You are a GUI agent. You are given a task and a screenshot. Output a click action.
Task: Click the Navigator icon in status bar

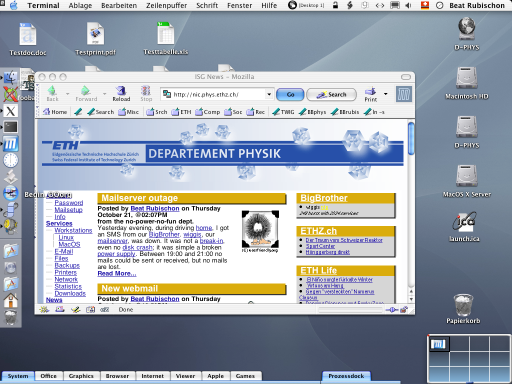[44, 310]
